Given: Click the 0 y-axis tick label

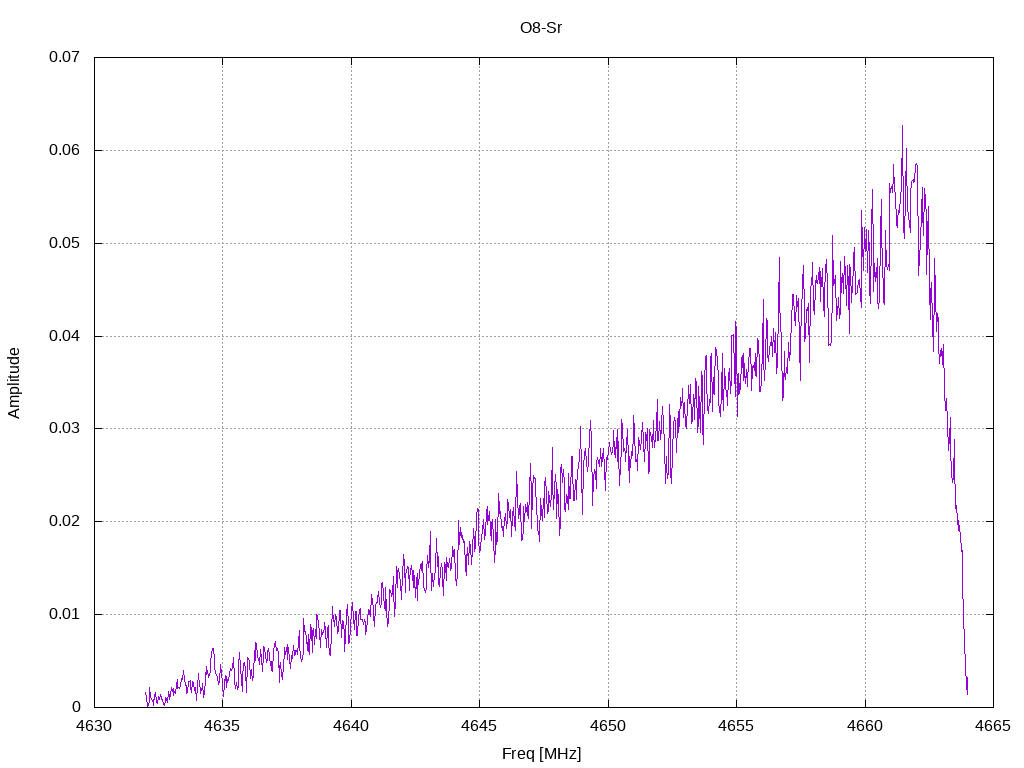Looking at the screenshot, I should tap(76, 707).
